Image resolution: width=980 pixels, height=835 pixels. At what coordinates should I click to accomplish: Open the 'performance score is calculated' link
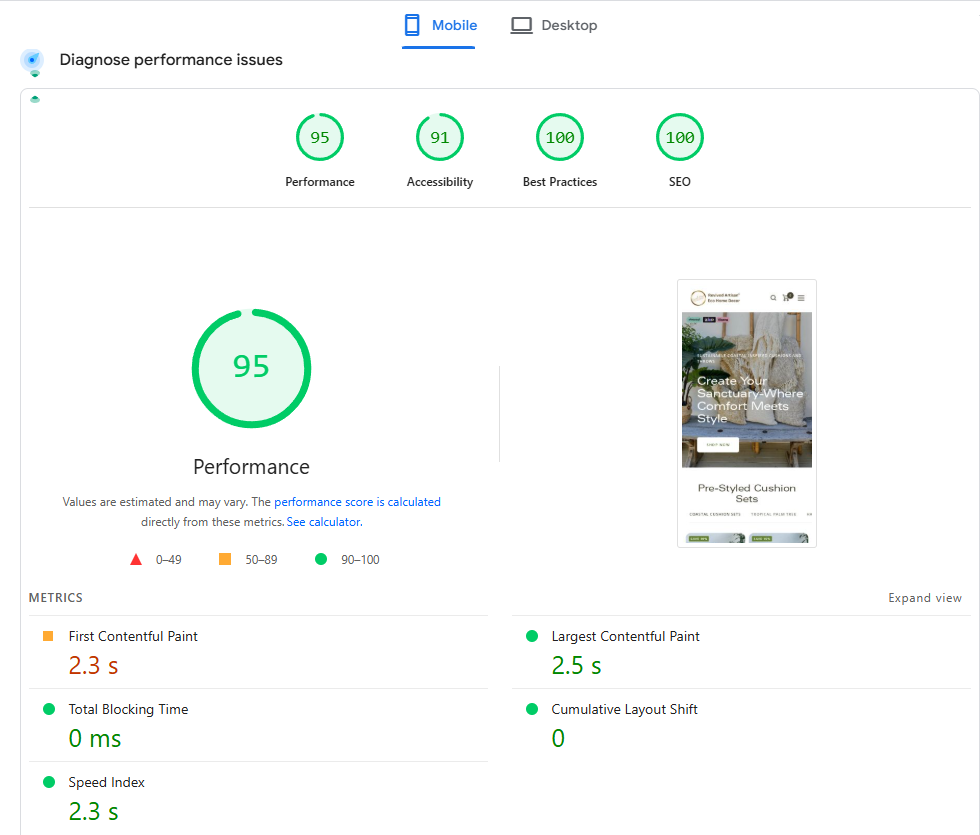pos(357,502)
